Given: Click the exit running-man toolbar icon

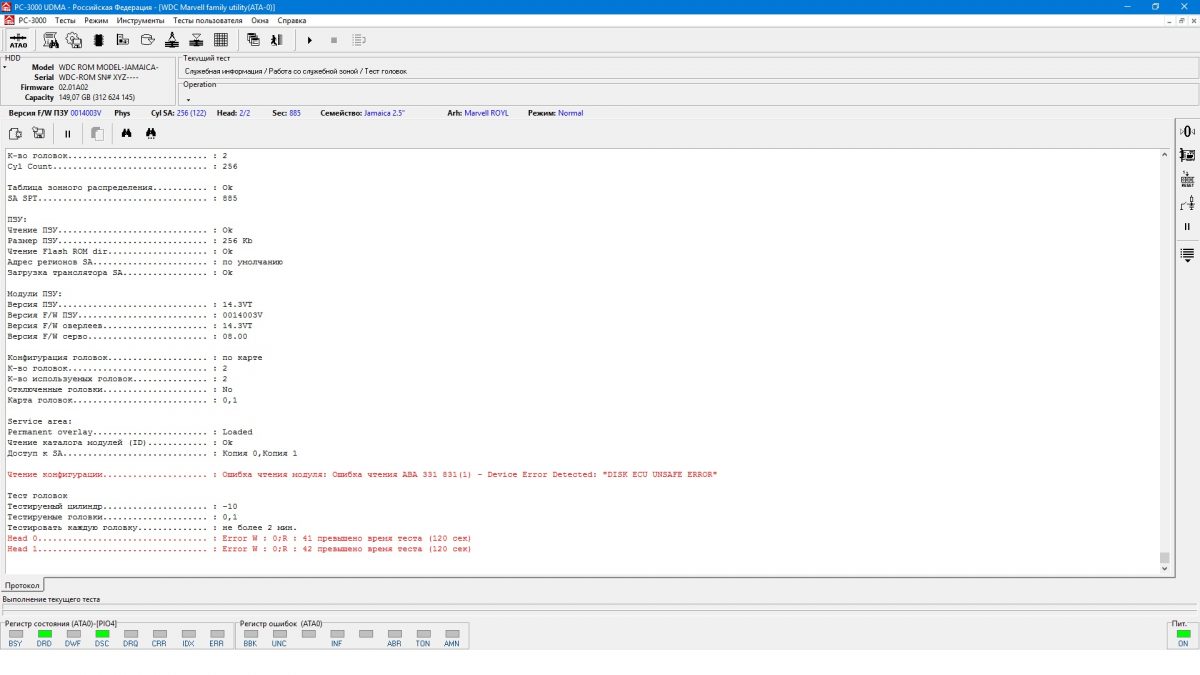Looking at the screenshot, I should click(277, 40).
